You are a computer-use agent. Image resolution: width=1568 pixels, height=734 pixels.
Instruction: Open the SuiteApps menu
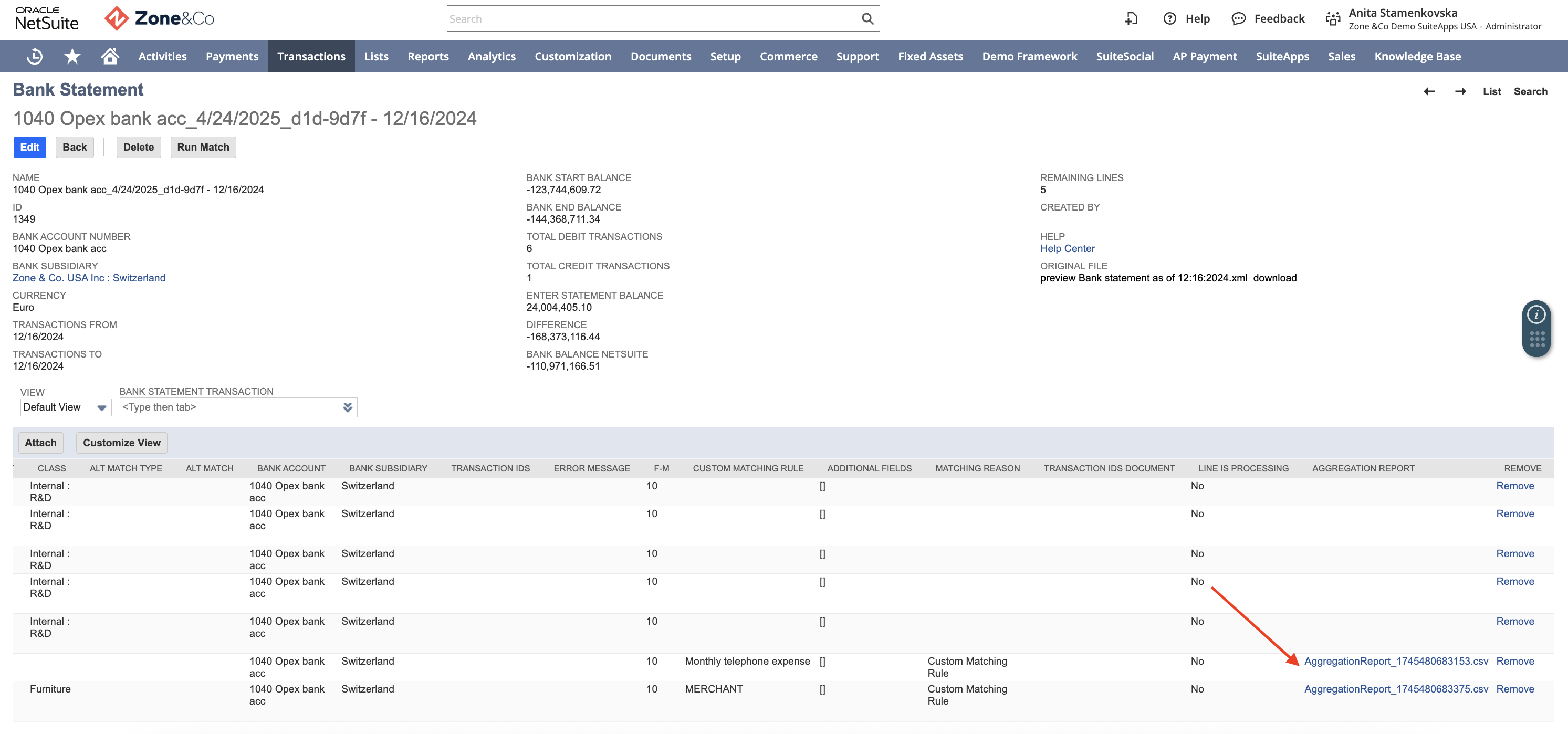pos(1282,56)
